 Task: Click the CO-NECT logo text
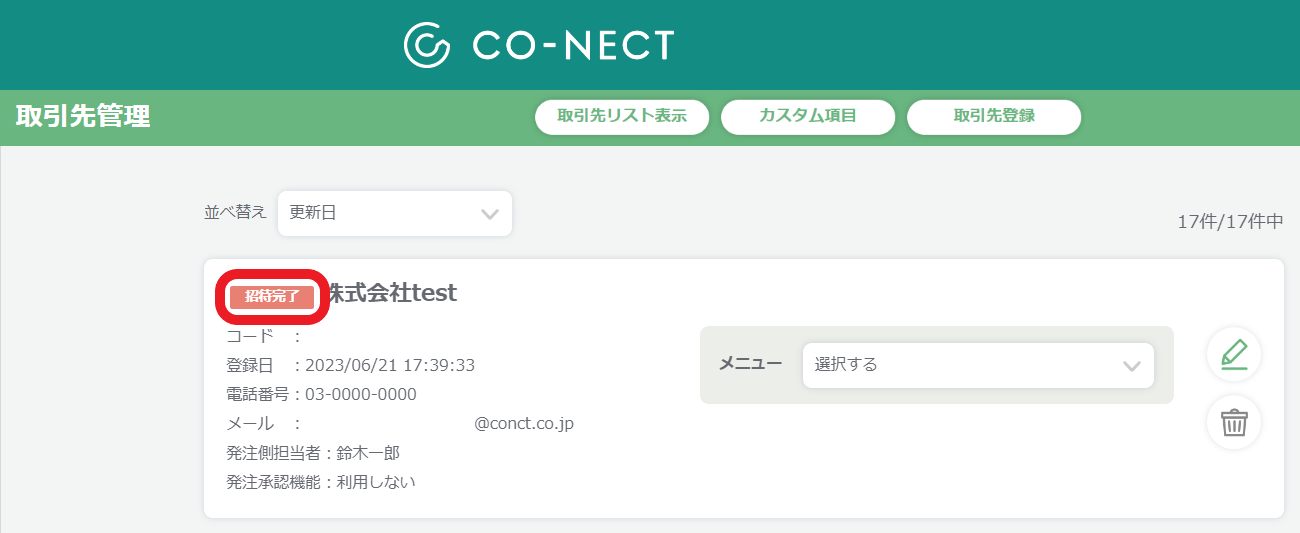point(573,45)
